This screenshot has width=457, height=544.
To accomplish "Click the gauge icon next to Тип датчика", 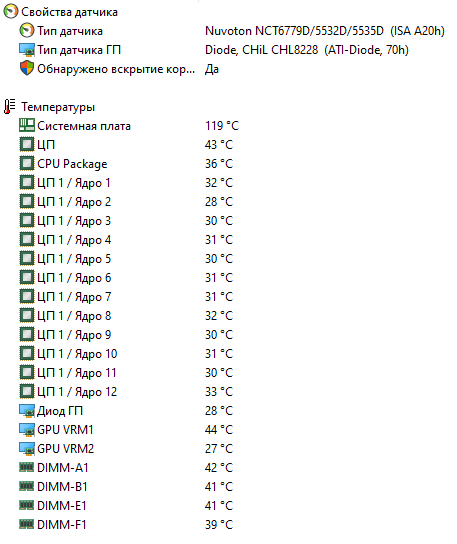I will [x=27, y=31].
